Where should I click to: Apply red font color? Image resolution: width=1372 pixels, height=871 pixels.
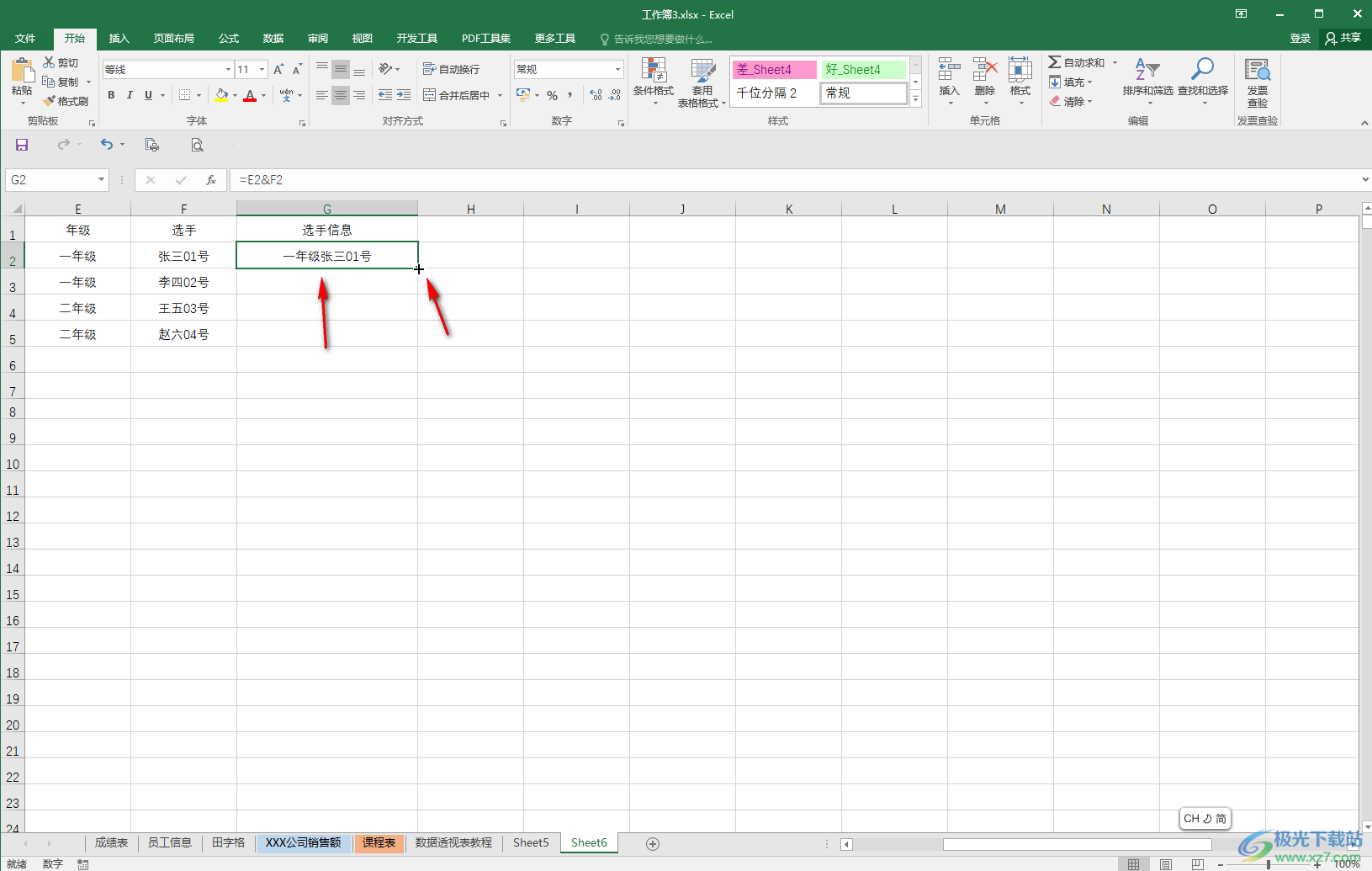pyautogui.click(x=250, y=95)
